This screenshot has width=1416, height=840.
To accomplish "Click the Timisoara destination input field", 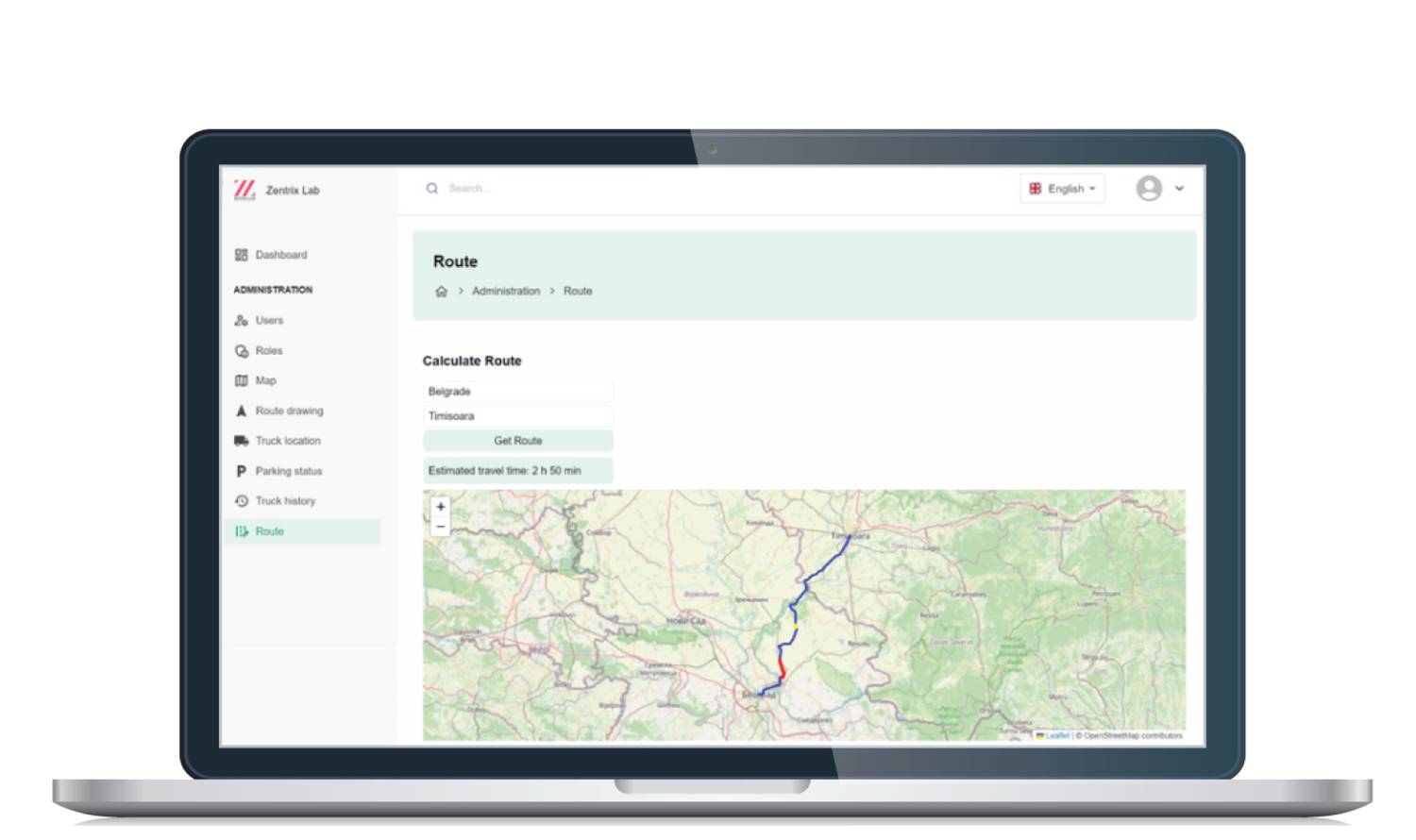I will tap(518, 416).
